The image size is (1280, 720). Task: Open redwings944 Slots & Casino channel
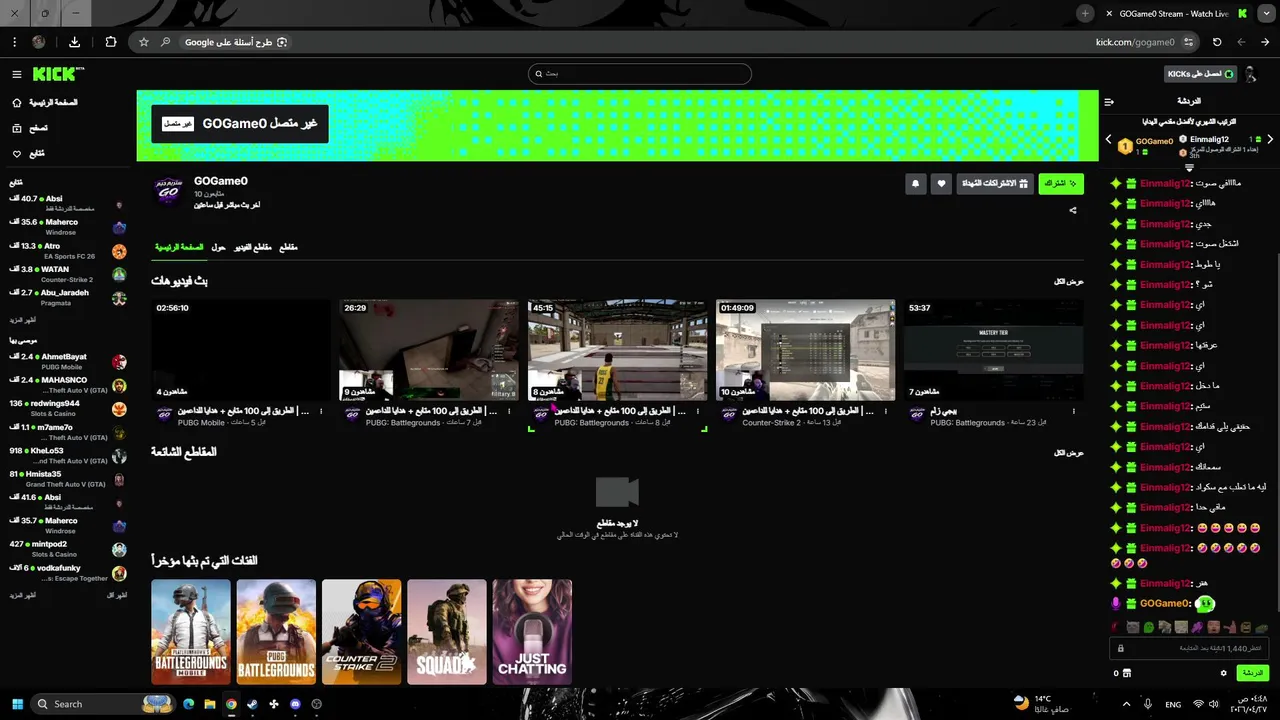tap(68, 408)
